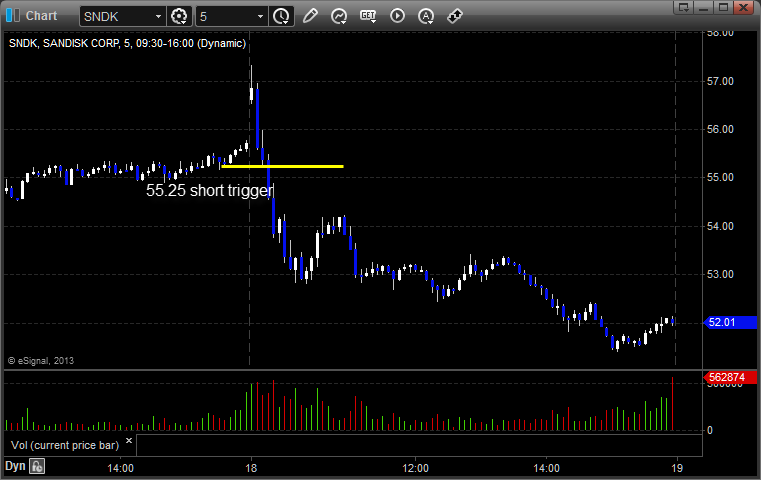This screenshot has width=761, height=480.
Task: Click the bar replay play button
Action: point(397,16)
